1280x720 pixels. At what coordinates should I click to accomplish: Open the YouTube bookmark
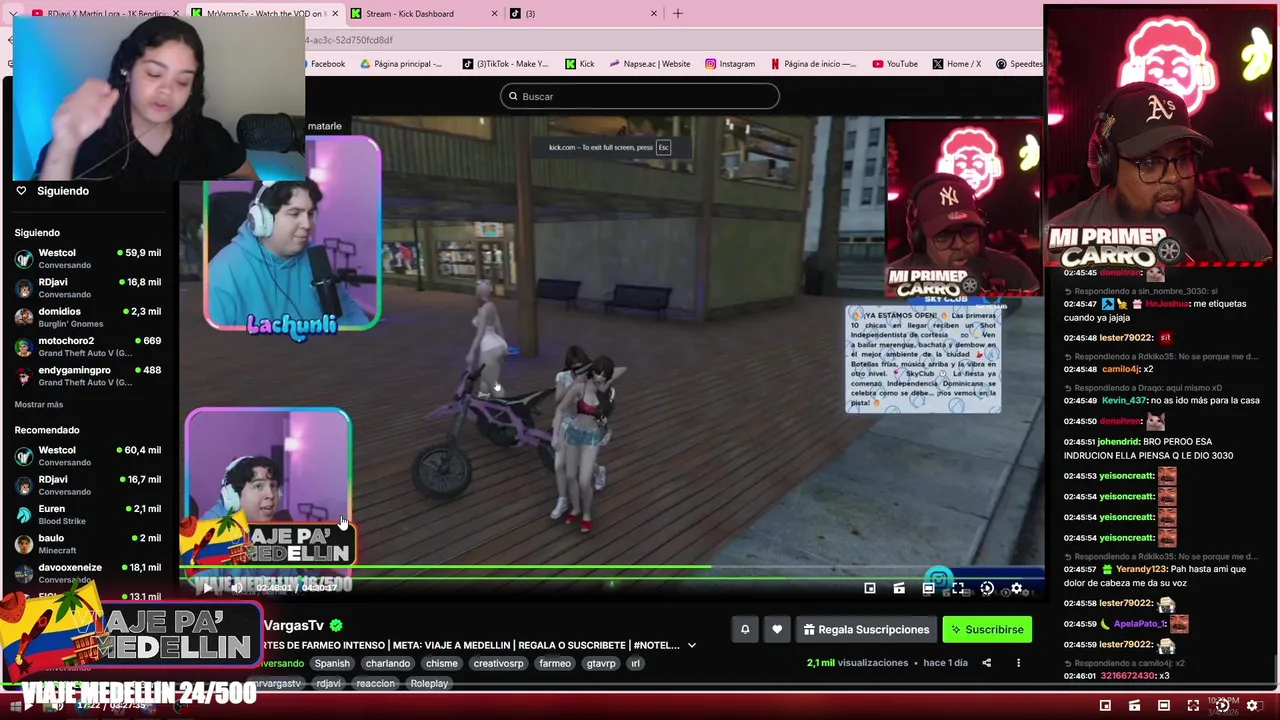point(895,63)
